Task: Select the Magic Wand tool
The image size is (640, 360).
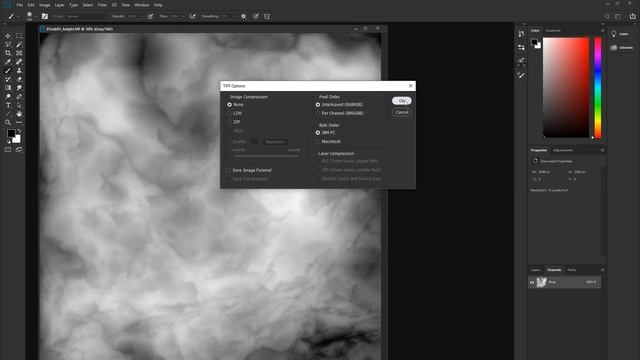Action: (x=19, y=44)
